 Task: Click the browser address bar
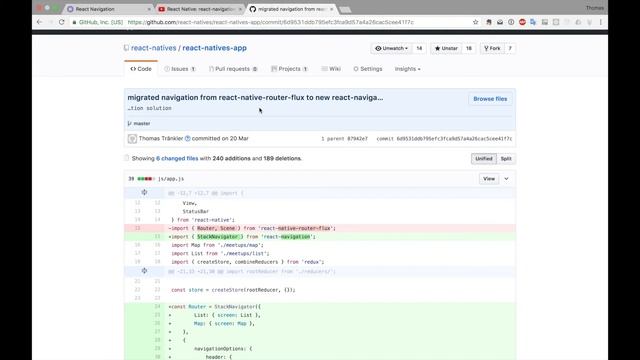pos(271,22)
